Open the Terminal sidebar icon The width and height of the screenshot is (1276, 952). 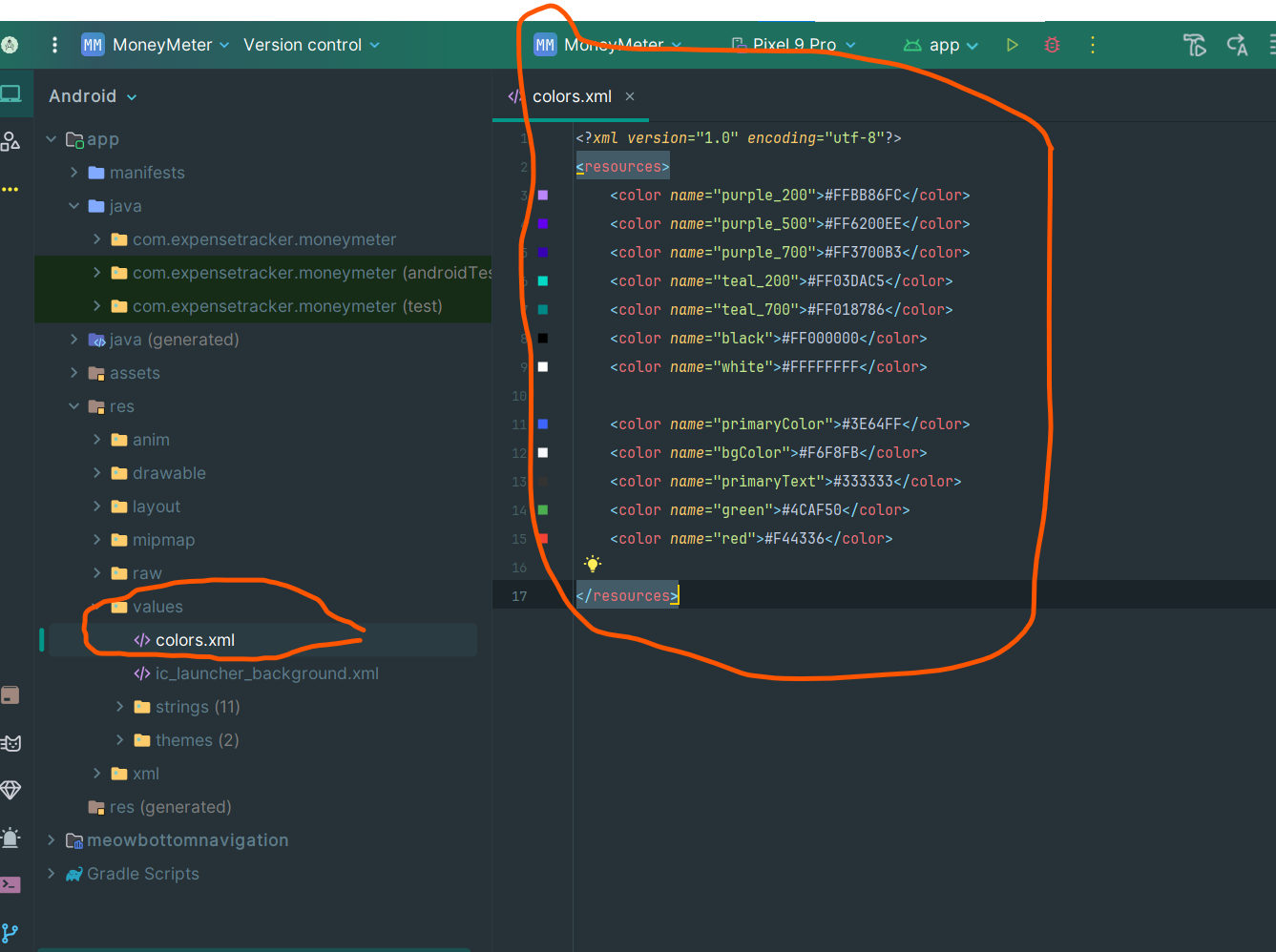[10, 884]
